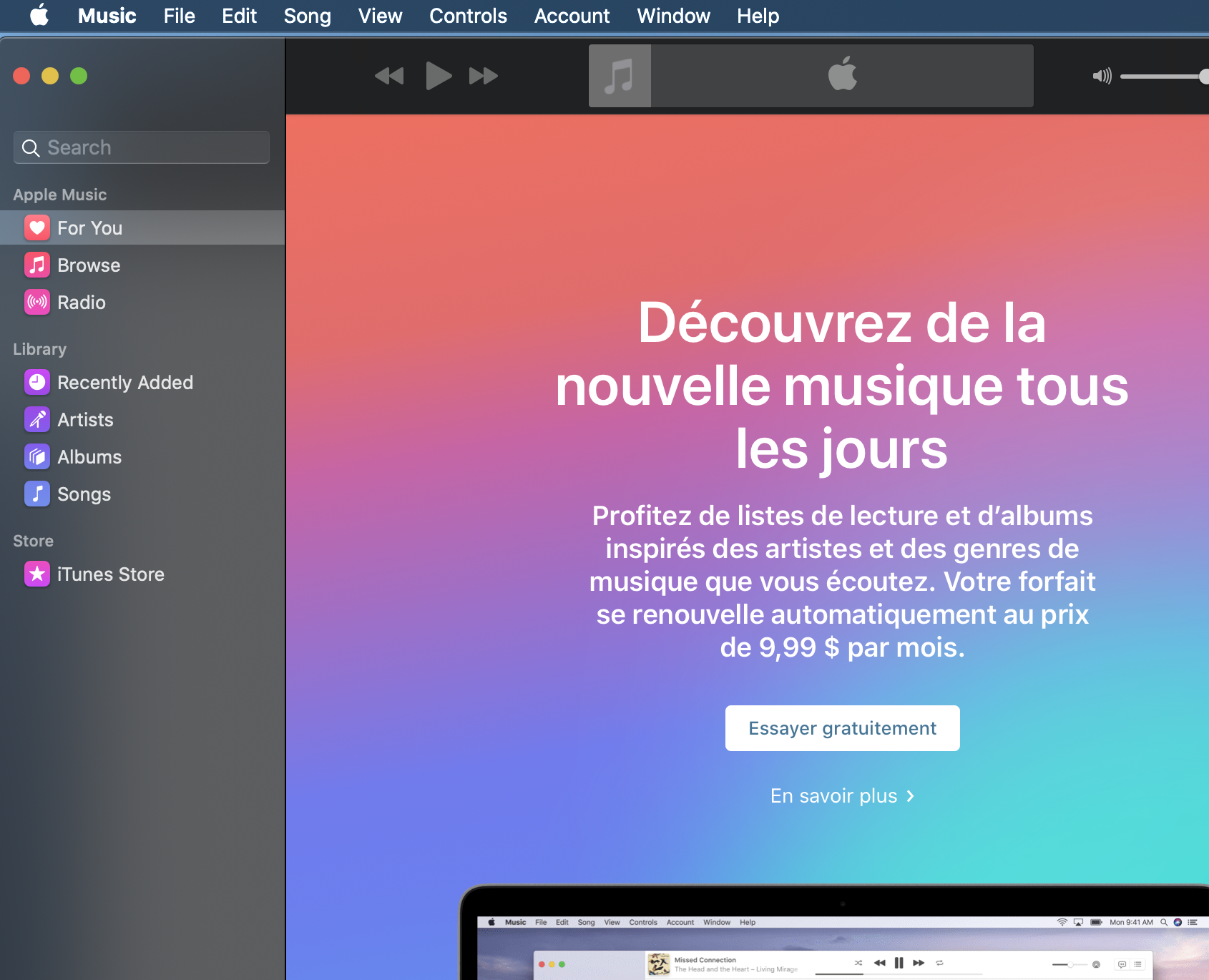Viewport: 1209px width, 980px height.
Task: Close the Music window
Action: (x=21, y=76)
